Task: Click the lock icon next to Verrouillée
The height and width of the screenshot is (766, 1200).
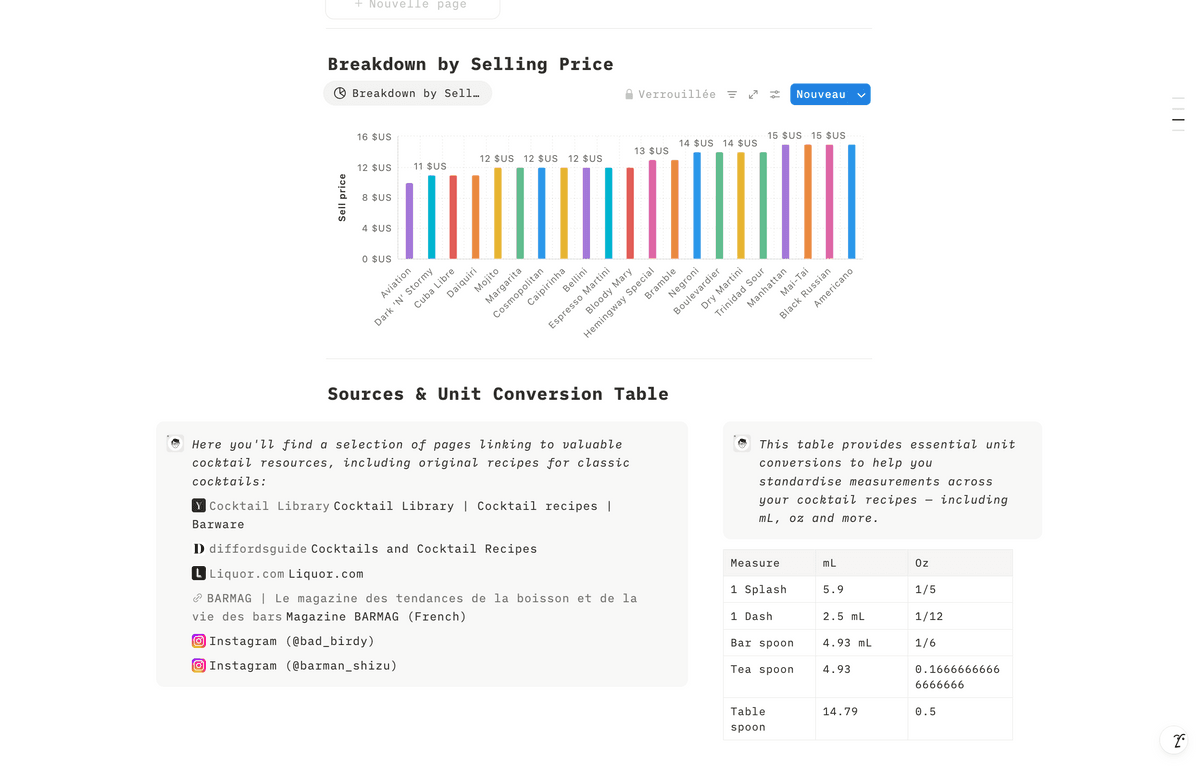Action: [629, 94]
